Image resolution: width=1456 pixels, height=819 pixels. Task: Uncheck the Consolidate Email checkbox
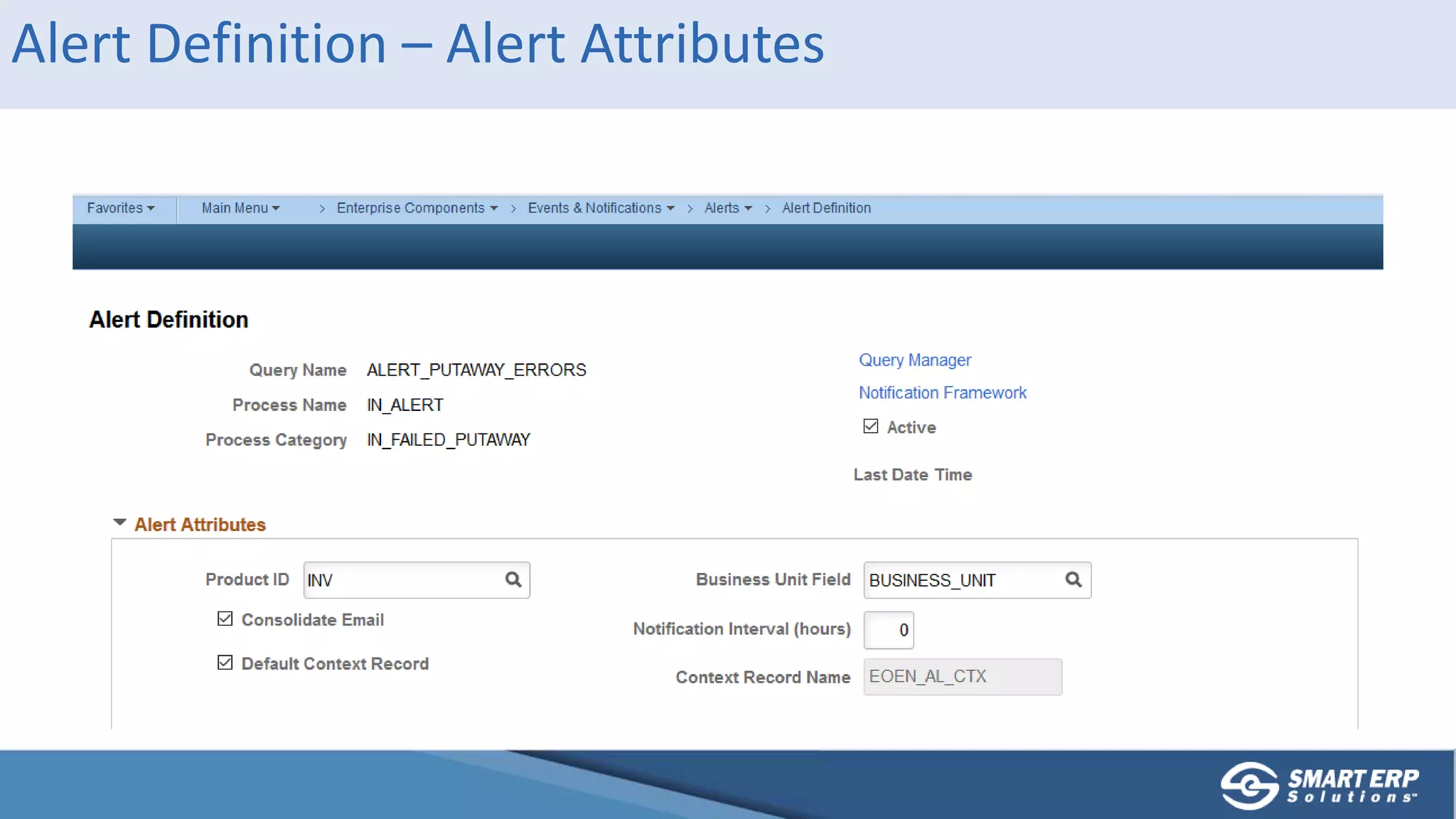pyautogui.click(x=225, y=619)
